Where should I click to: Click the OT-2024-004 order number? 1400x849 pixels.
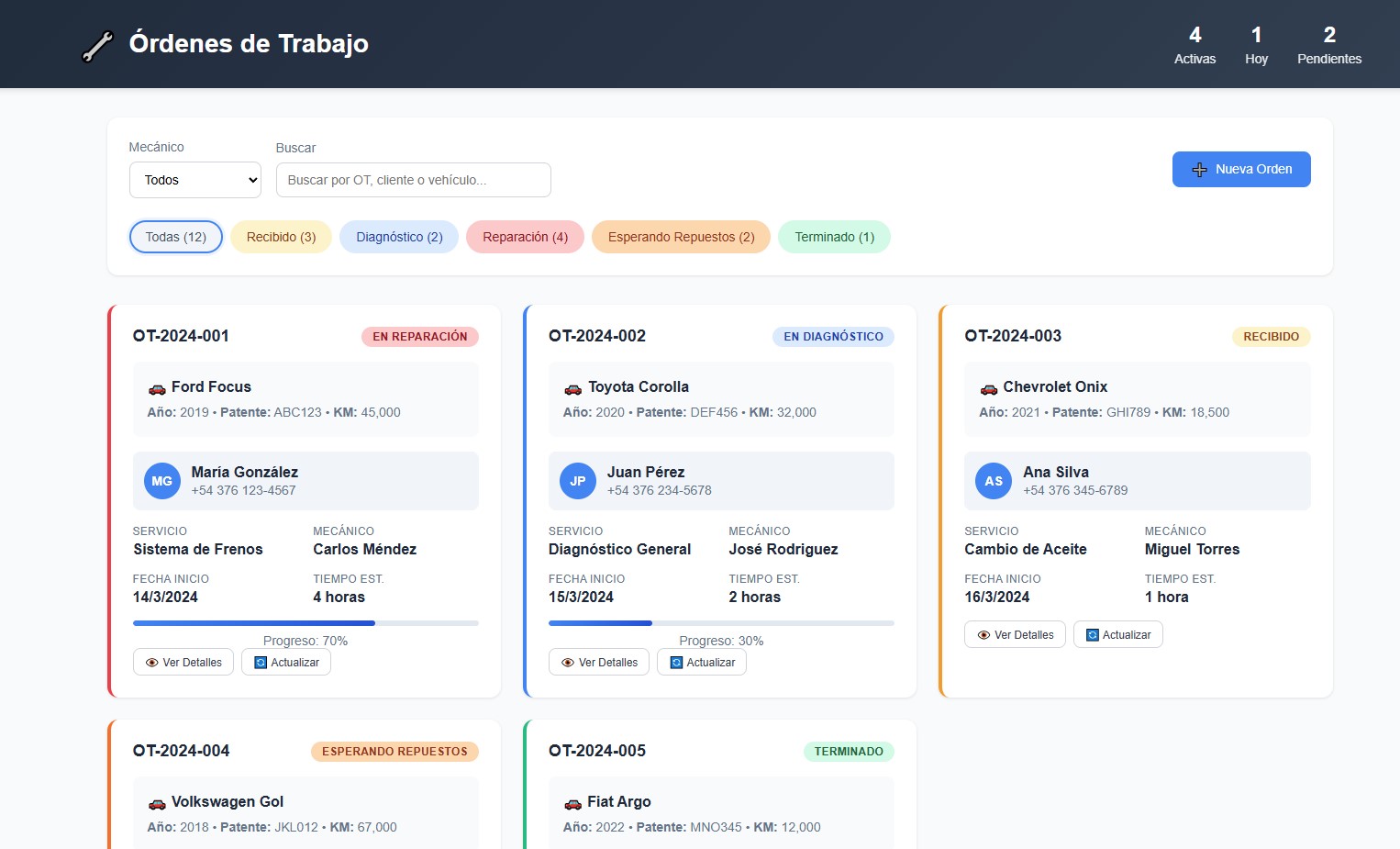pyautogui.click(x=181, y=751)
